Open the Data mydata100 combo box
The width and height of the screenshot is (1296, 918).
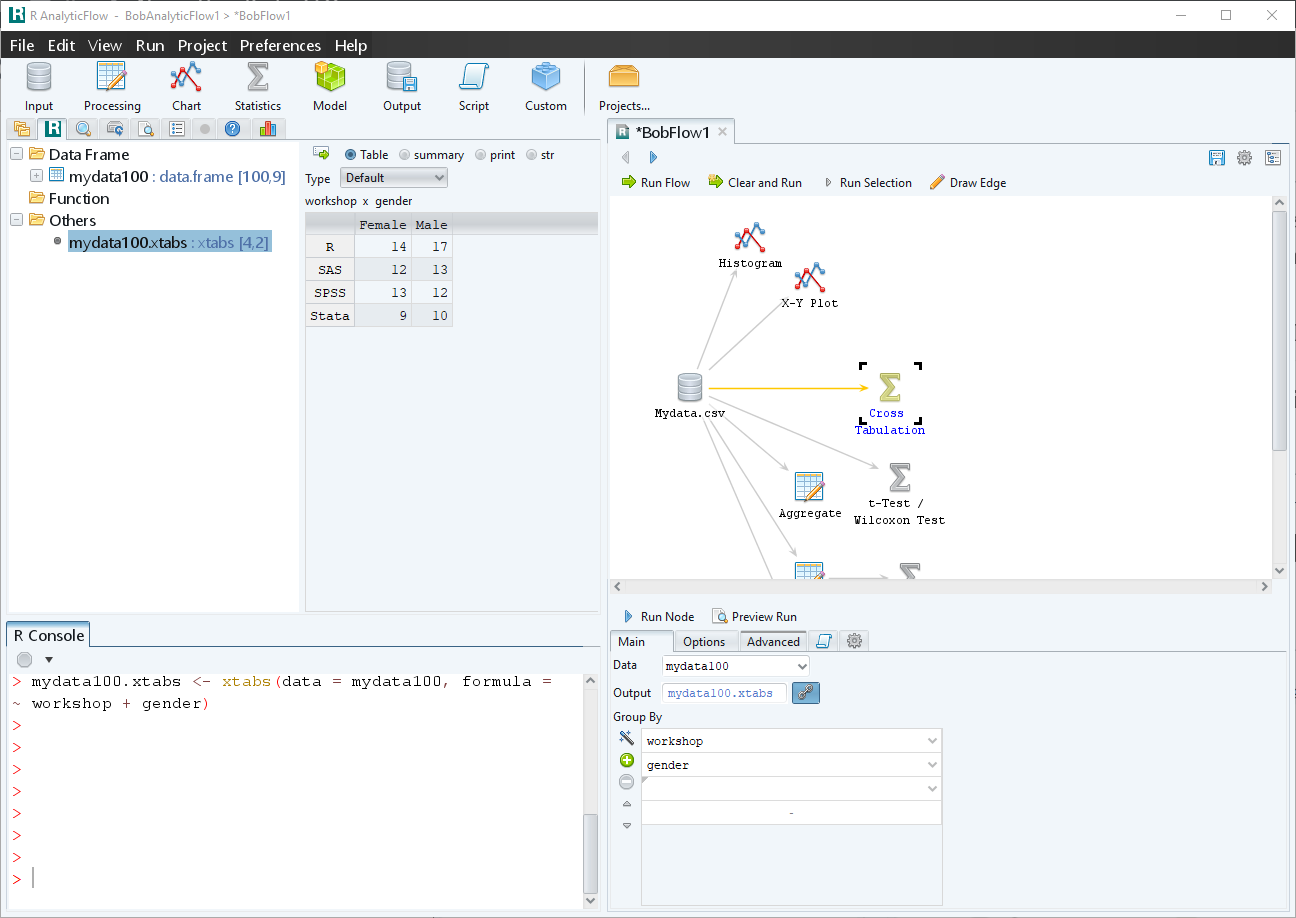[736, 666]
